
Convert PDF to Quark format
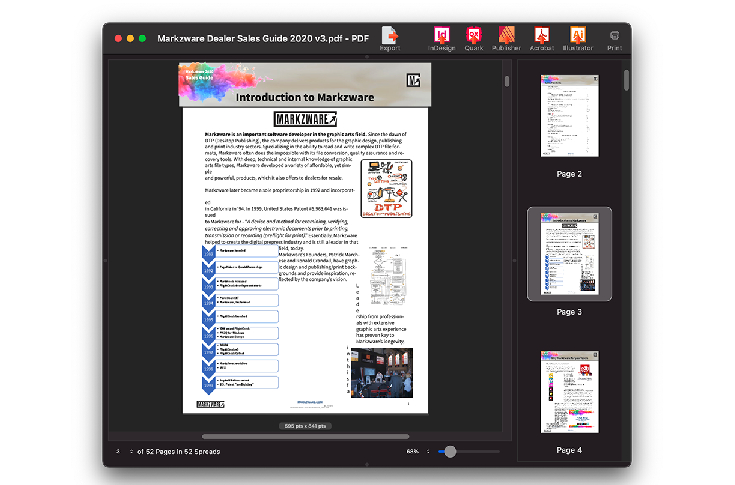coord(474,39)
